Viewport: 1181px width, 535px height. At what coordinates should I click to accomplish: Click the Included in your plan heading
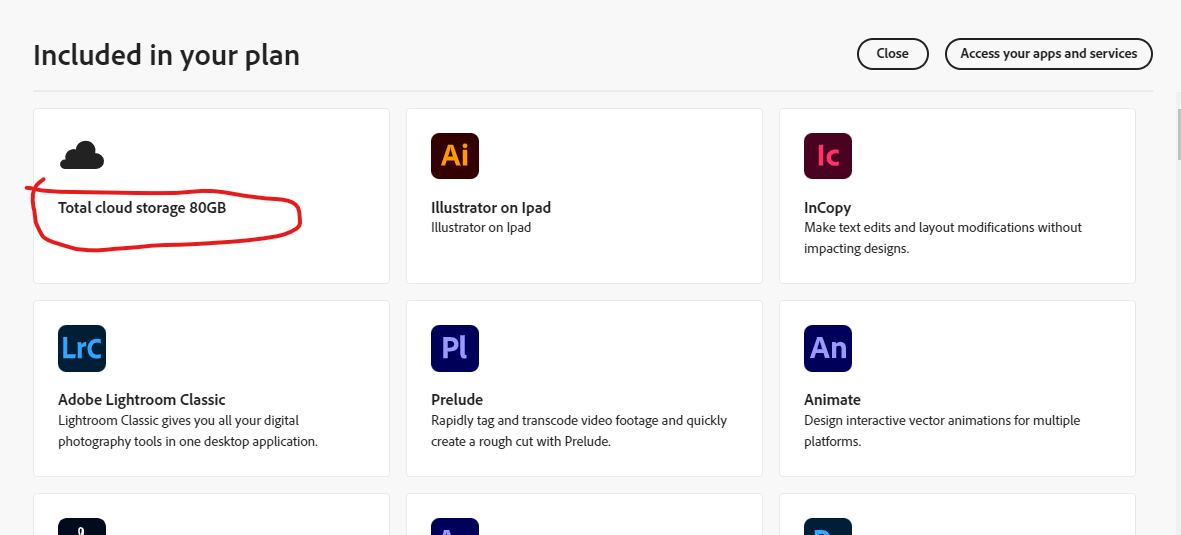tap(166, 55)
